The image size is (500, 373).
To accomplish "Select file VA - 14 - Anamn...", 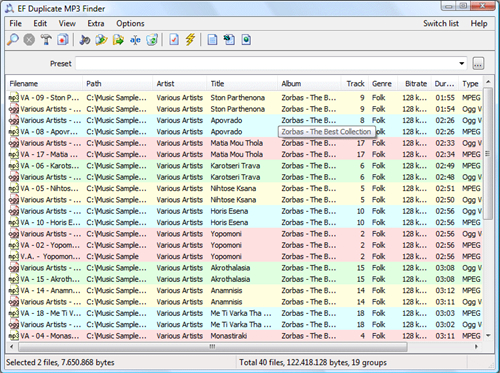I will click(x=50, y=290).
